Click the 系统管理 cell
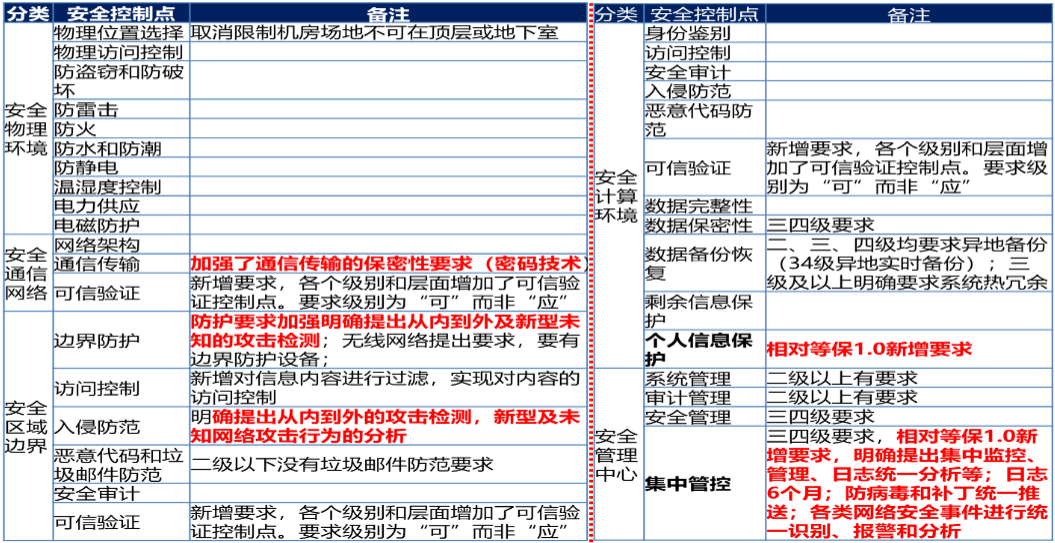Viewport: 1055px width, 543px height. [704, 378]
